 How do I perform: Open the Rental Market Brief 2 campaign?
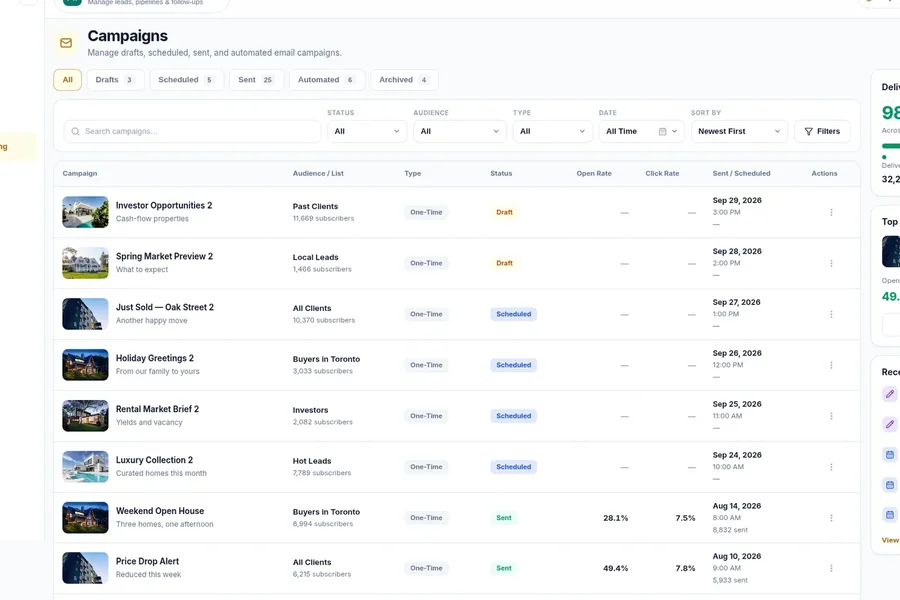point(157,409)
